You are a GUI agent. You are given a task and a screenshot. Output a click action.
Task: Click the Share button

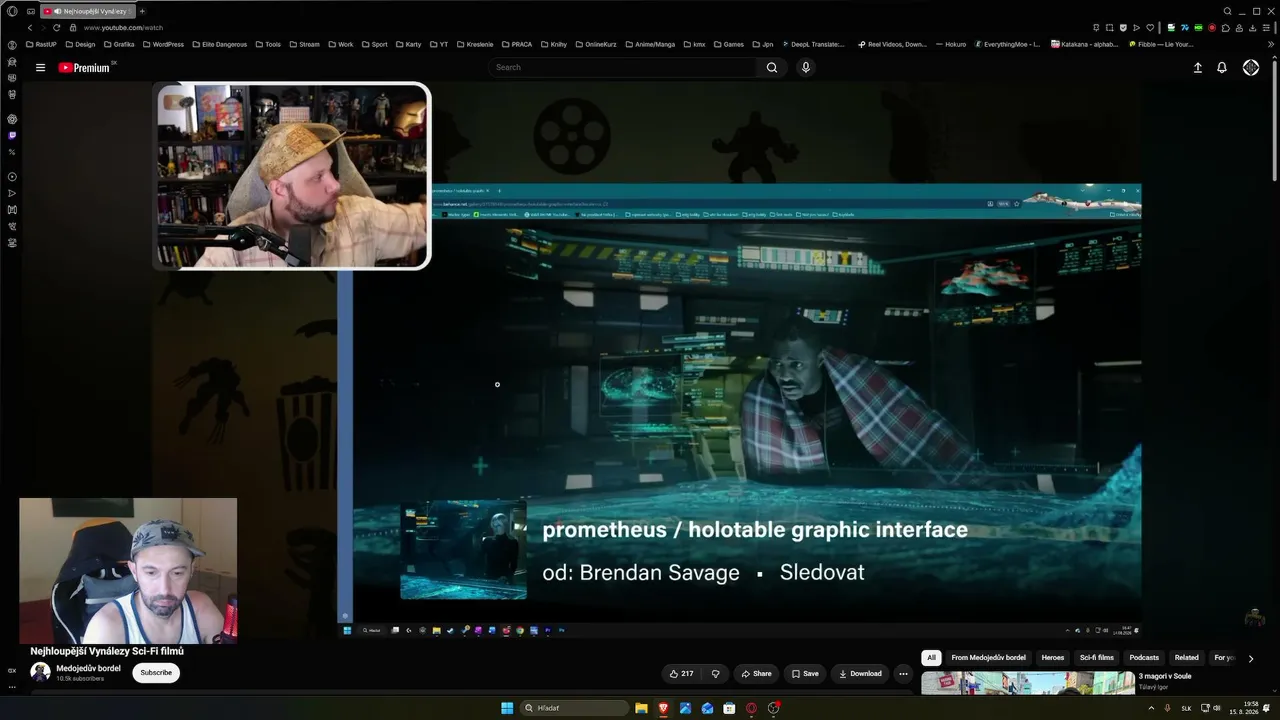755,674
